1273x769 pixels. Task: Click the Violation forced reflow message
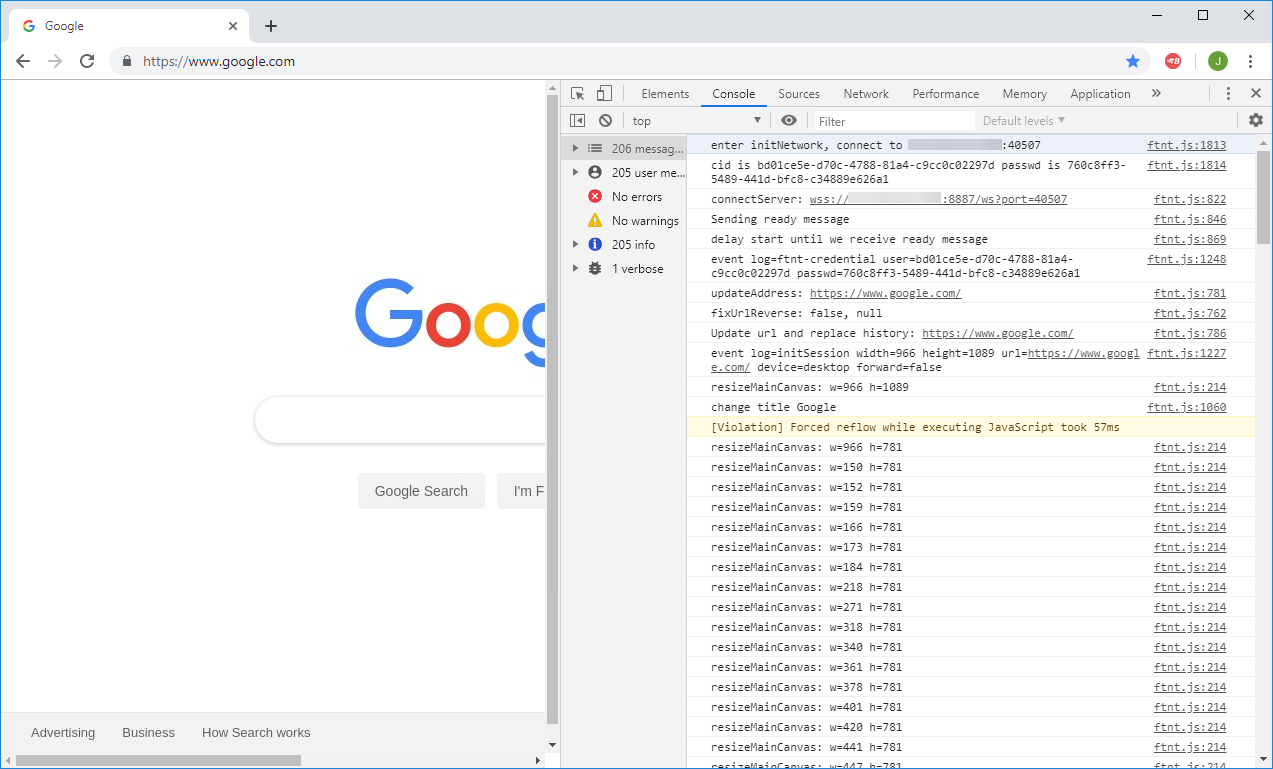click(x=915, y=427)
